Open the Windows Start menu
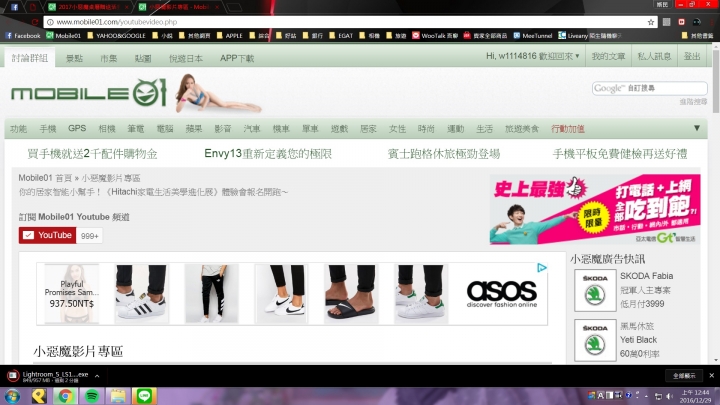Image resolution: width=720 pixels, height=405 pixels. pyautogui.click(x=12, y=396)
